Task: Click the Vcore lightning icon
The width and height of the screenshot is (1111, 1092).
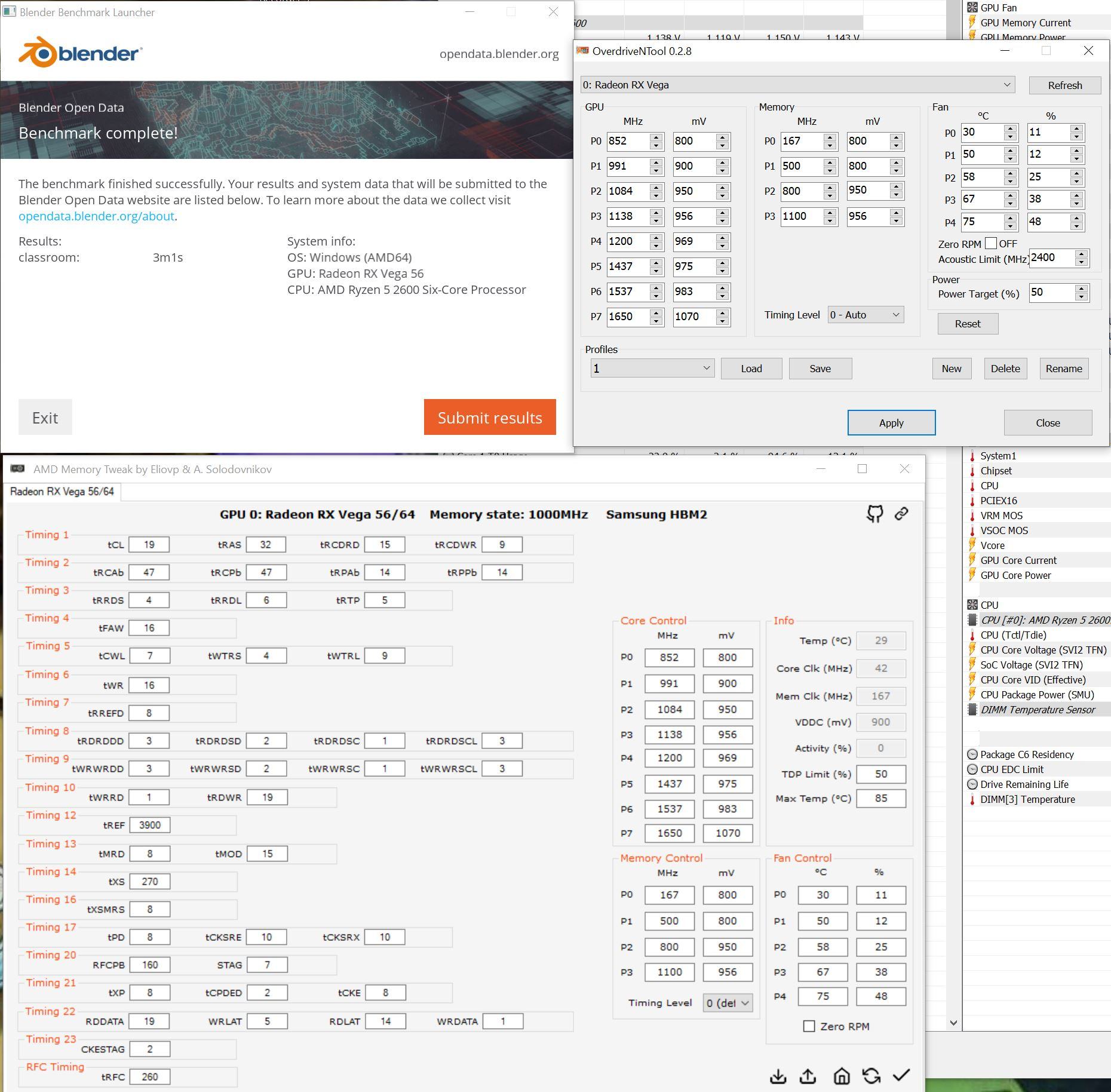Action: [972, 545]
